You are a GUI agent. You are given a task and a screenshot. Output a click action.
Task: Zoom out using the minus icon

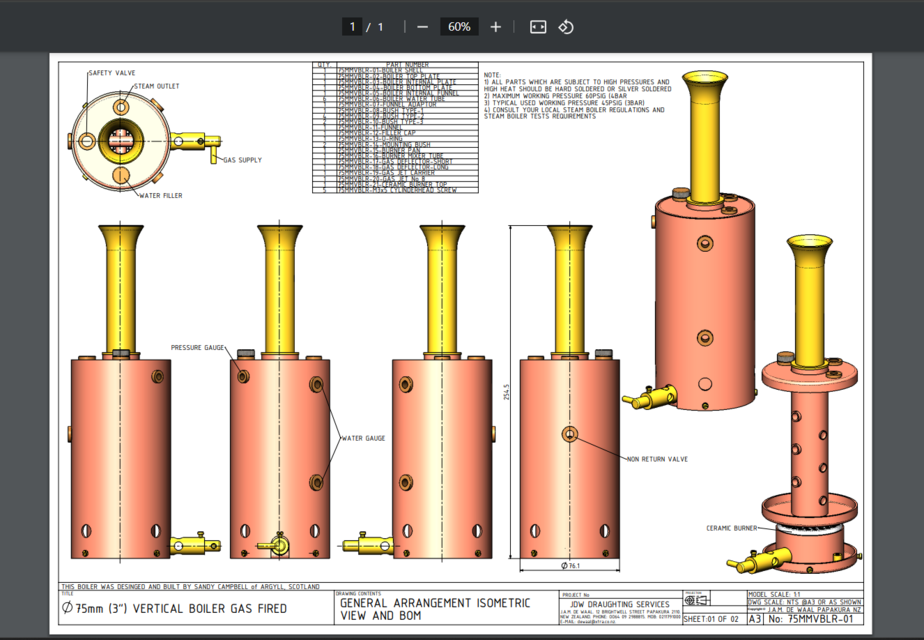pos(425,26)
